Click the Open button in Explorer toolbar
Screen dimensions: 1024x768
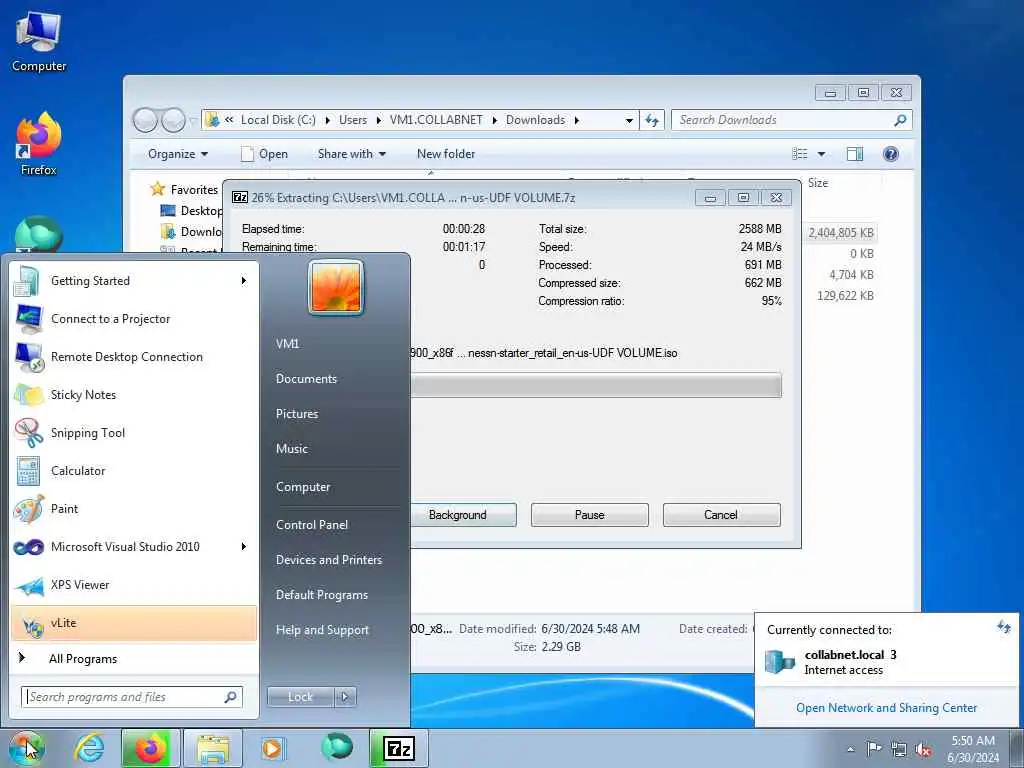tap(264, 154)
